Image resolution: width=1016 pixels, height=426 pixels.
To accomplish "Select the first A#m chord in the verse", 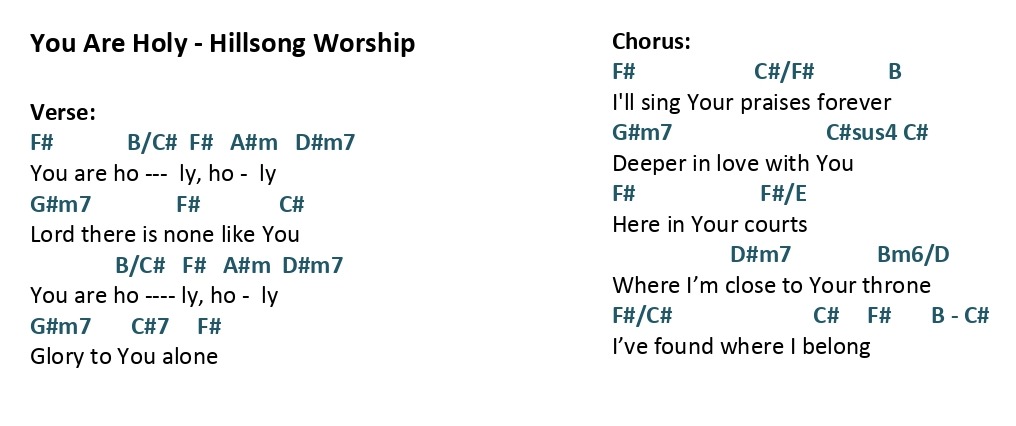I will (253, 142).
